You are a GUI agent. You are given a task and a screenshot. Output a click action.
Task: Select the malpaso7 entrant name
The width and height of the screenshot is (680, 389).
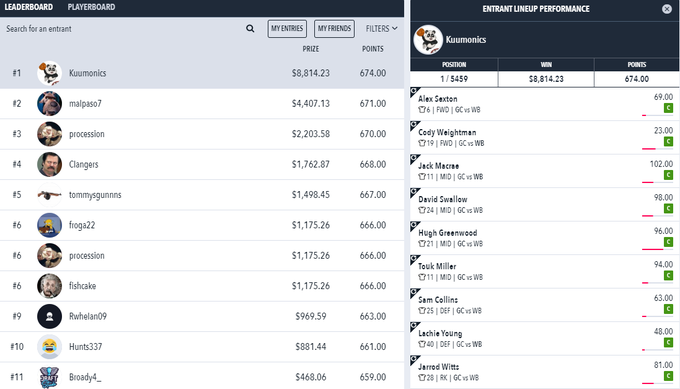pyautogui.click(x=85, y=104)
